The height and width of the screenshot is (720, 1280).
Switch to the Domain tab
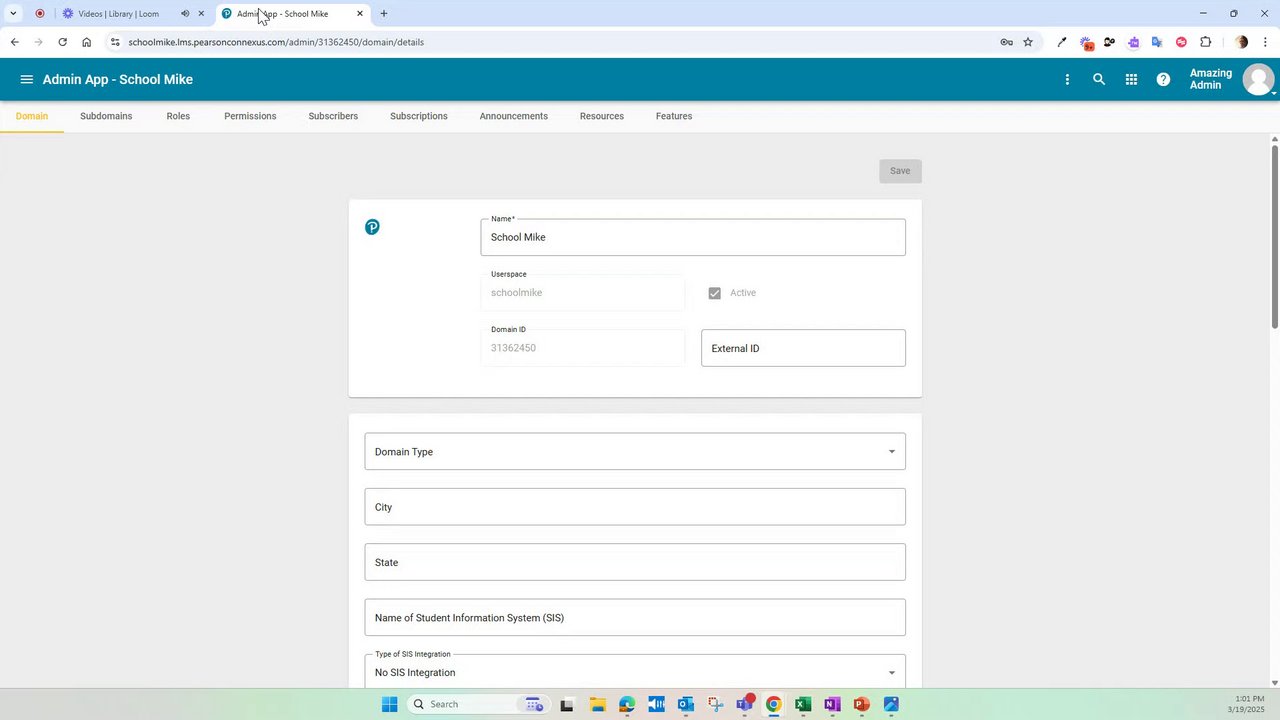pyautogui.click(x=32, y=116)
